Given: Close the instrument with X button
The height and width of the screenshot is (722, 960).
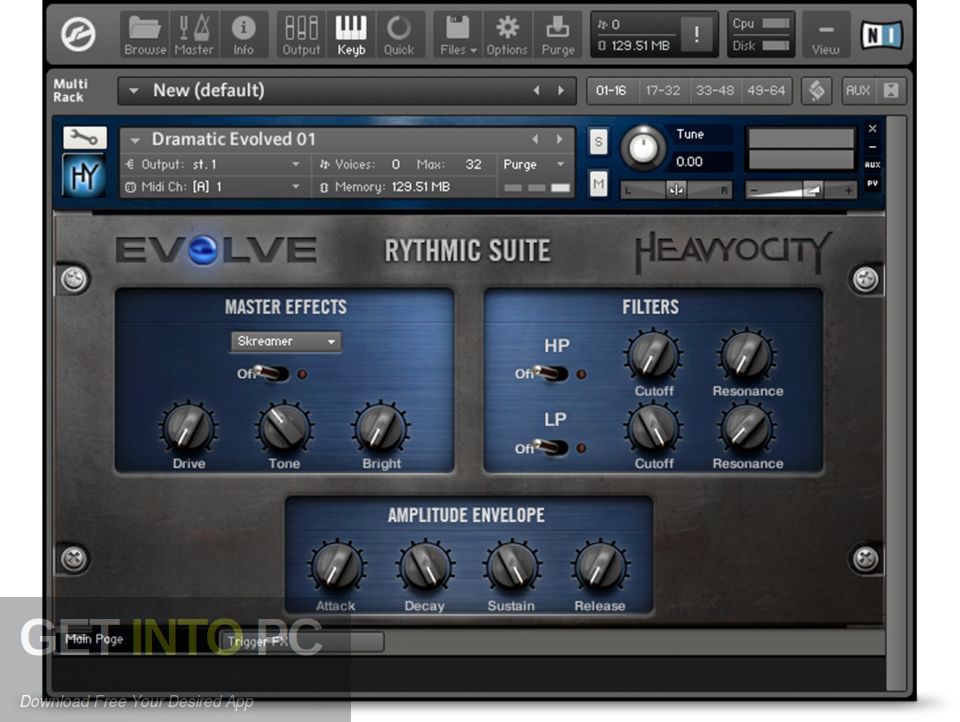Looking at the screenshot, I should (x=872, y=129).
